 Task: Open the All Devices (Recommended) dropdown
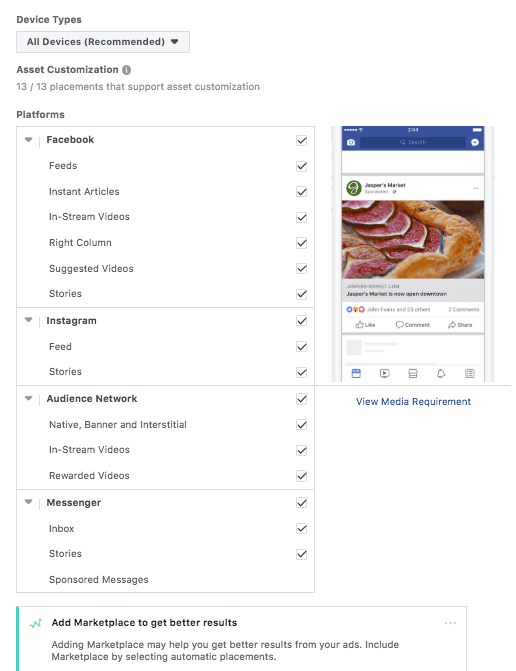click(x=103, y=42)
